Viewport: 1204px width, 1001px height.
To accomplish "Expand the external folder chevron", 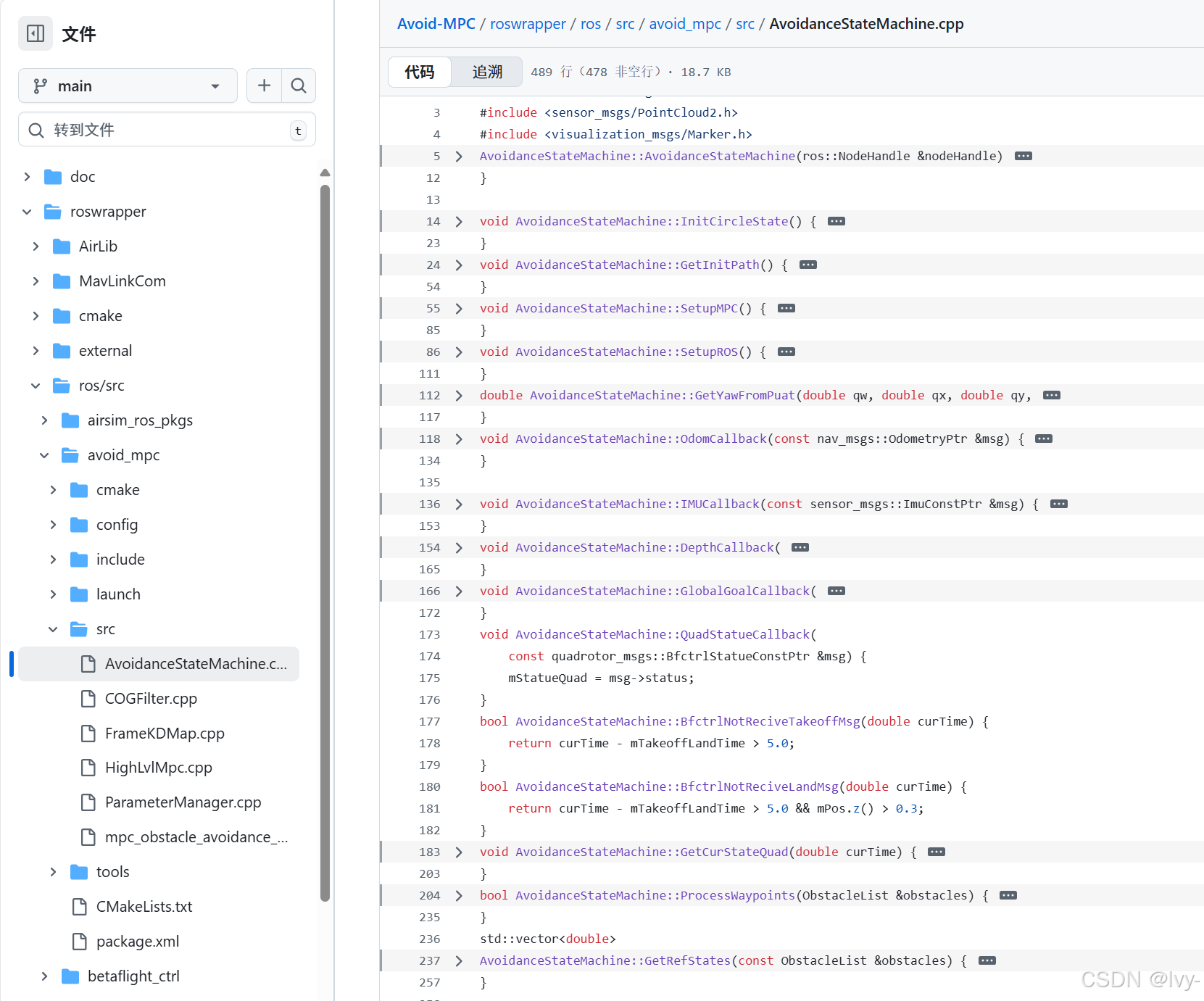I will tap(36, 351).
